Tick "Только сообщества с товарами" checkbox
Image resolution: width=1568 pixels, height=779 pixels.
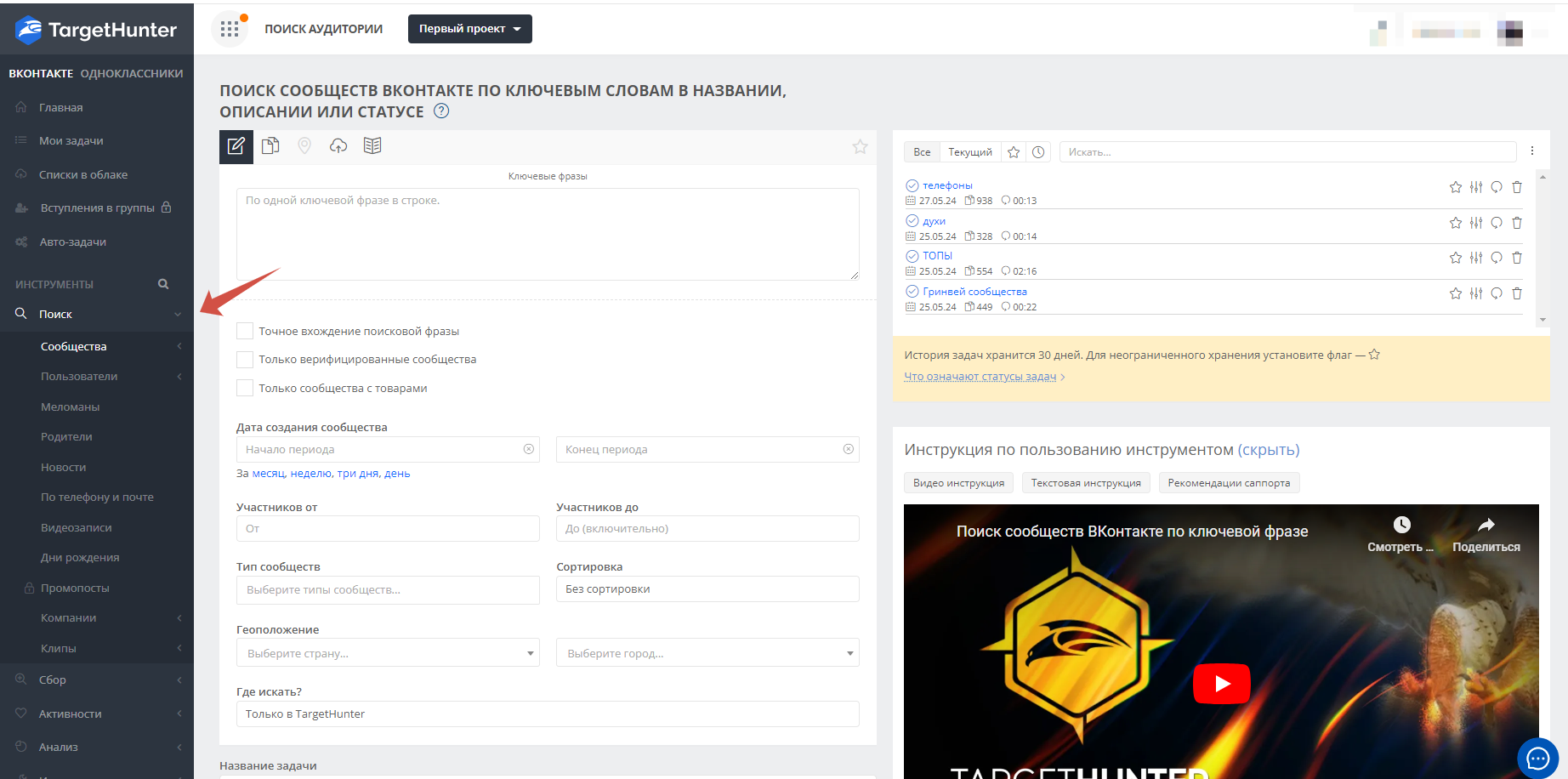pos(245,389)
